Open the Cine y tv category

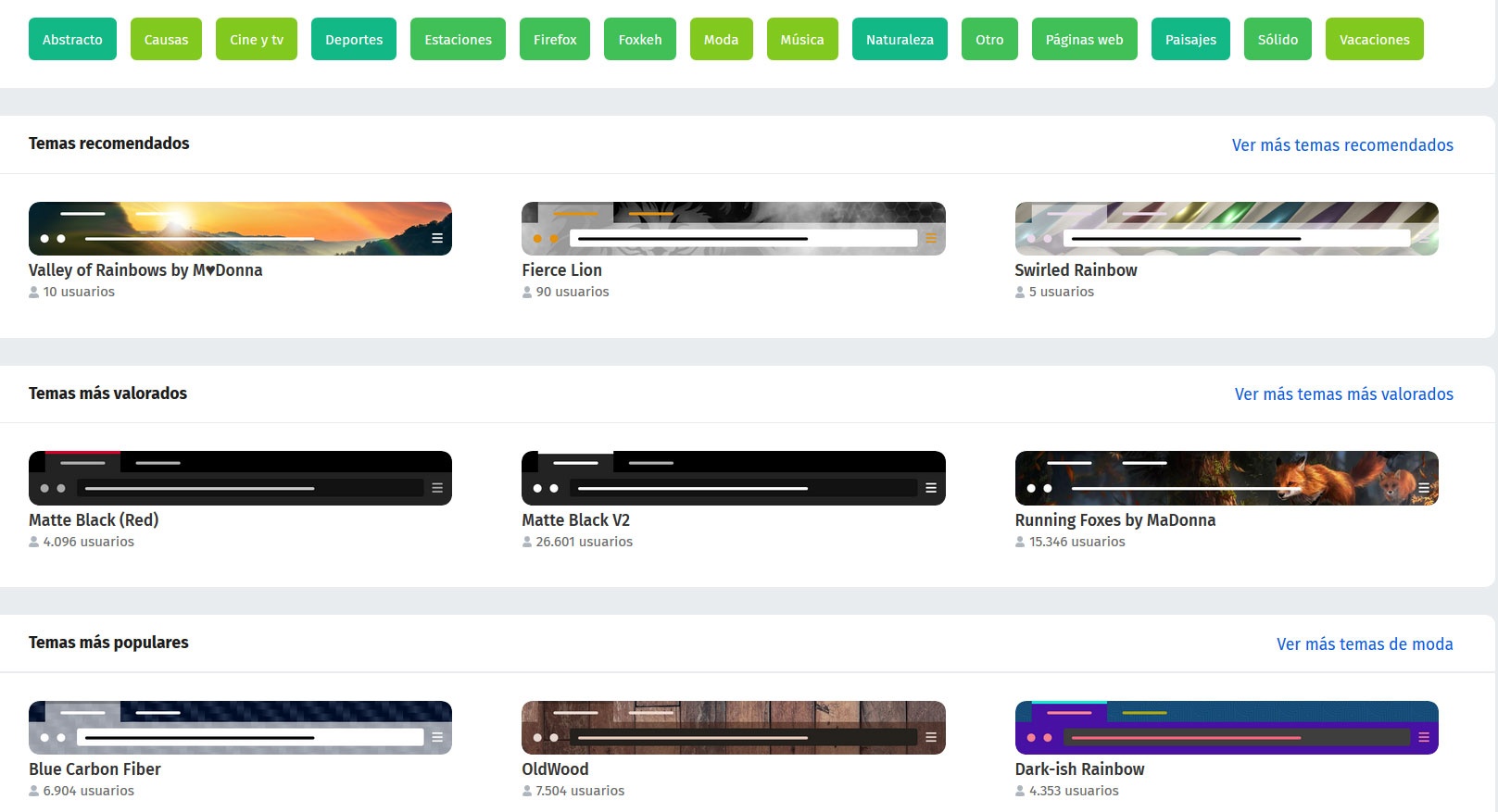tap(257, 39)
